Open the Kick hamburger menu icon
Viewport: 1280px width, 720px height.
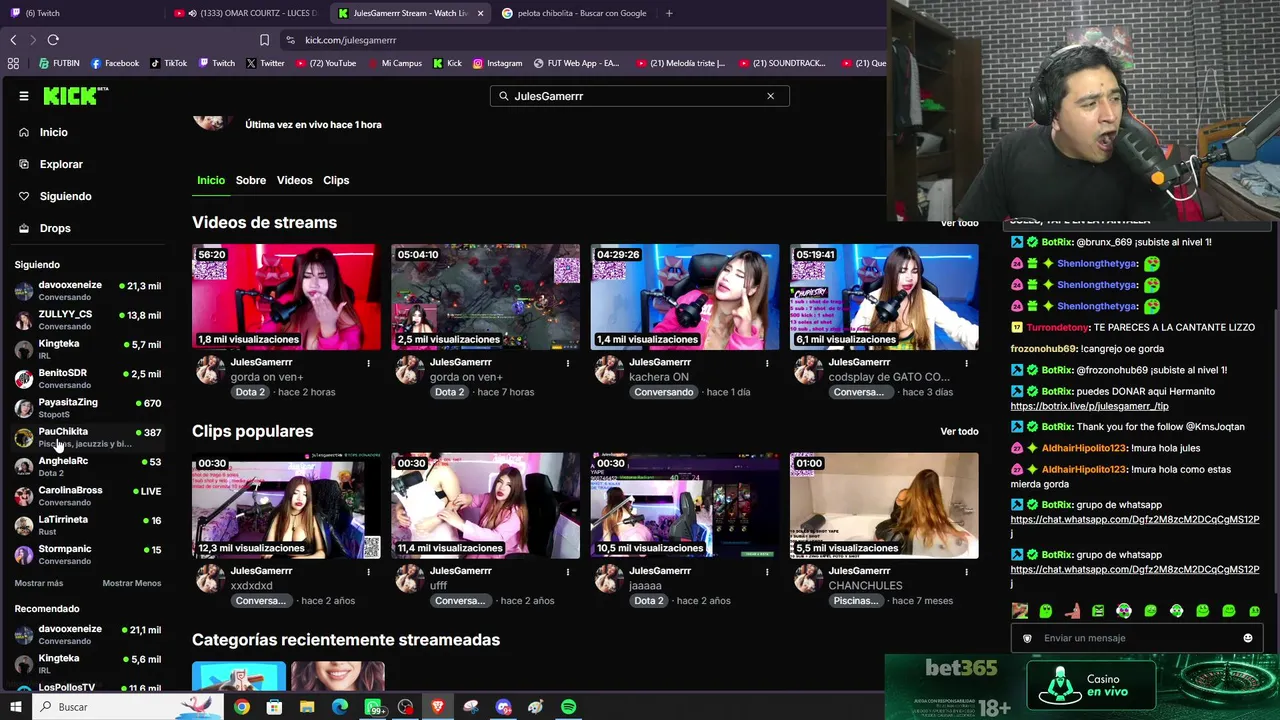click(x=24, y=96)
